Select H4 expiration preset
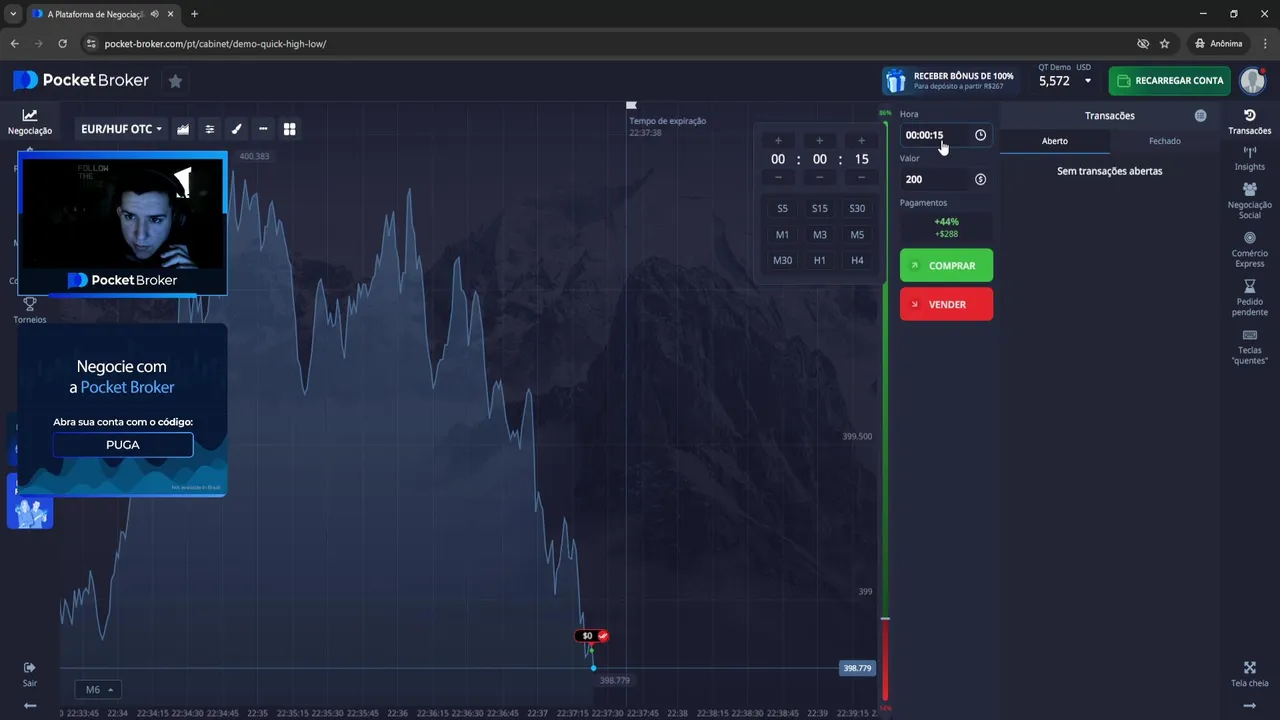This screenshot has height=720, width=1280. coord(857,260)
